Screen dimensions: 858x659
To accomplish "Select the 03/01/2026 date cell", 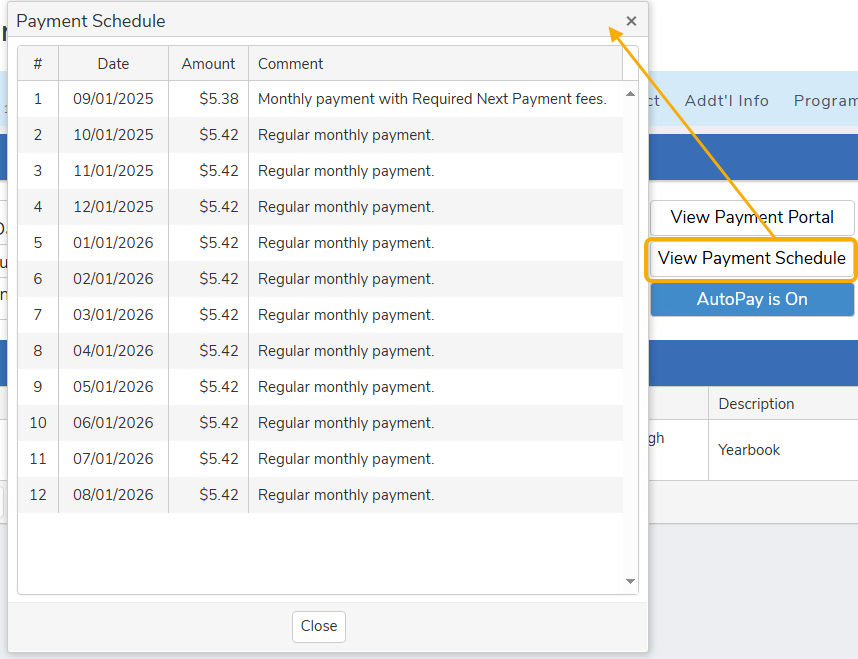I will pyautogui.click(x=113, y=315).
